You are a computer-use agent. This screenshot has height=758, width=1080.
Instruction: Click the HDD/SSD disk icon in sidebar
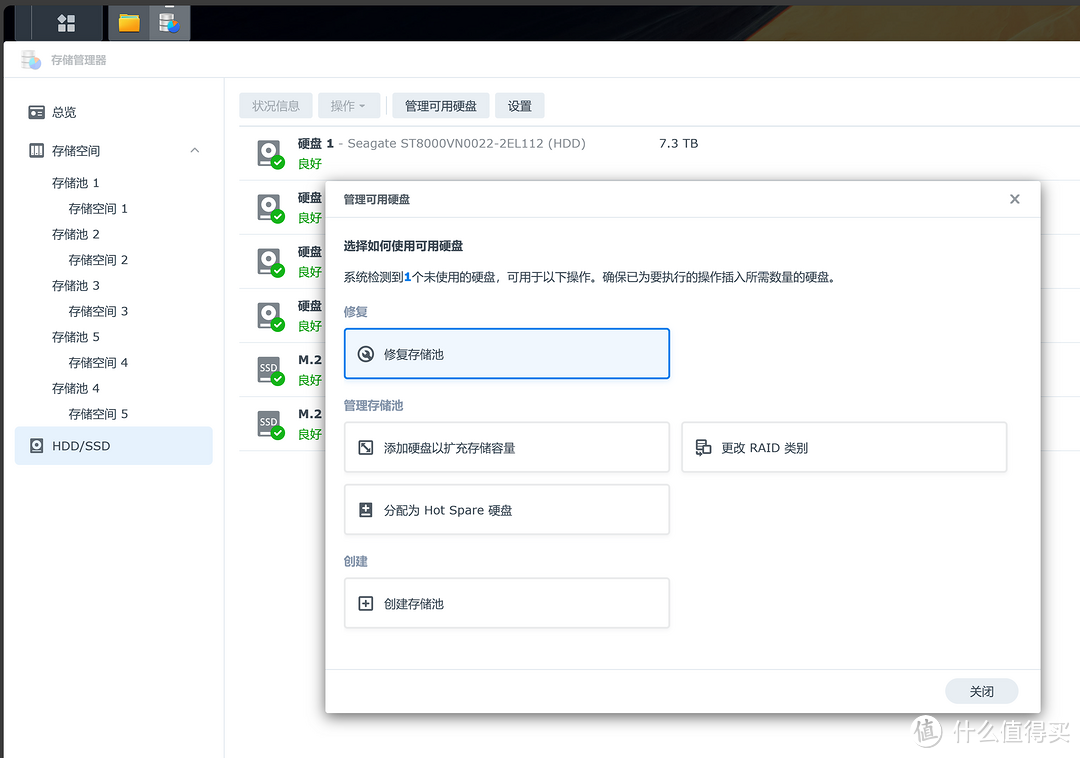[37, 445]
